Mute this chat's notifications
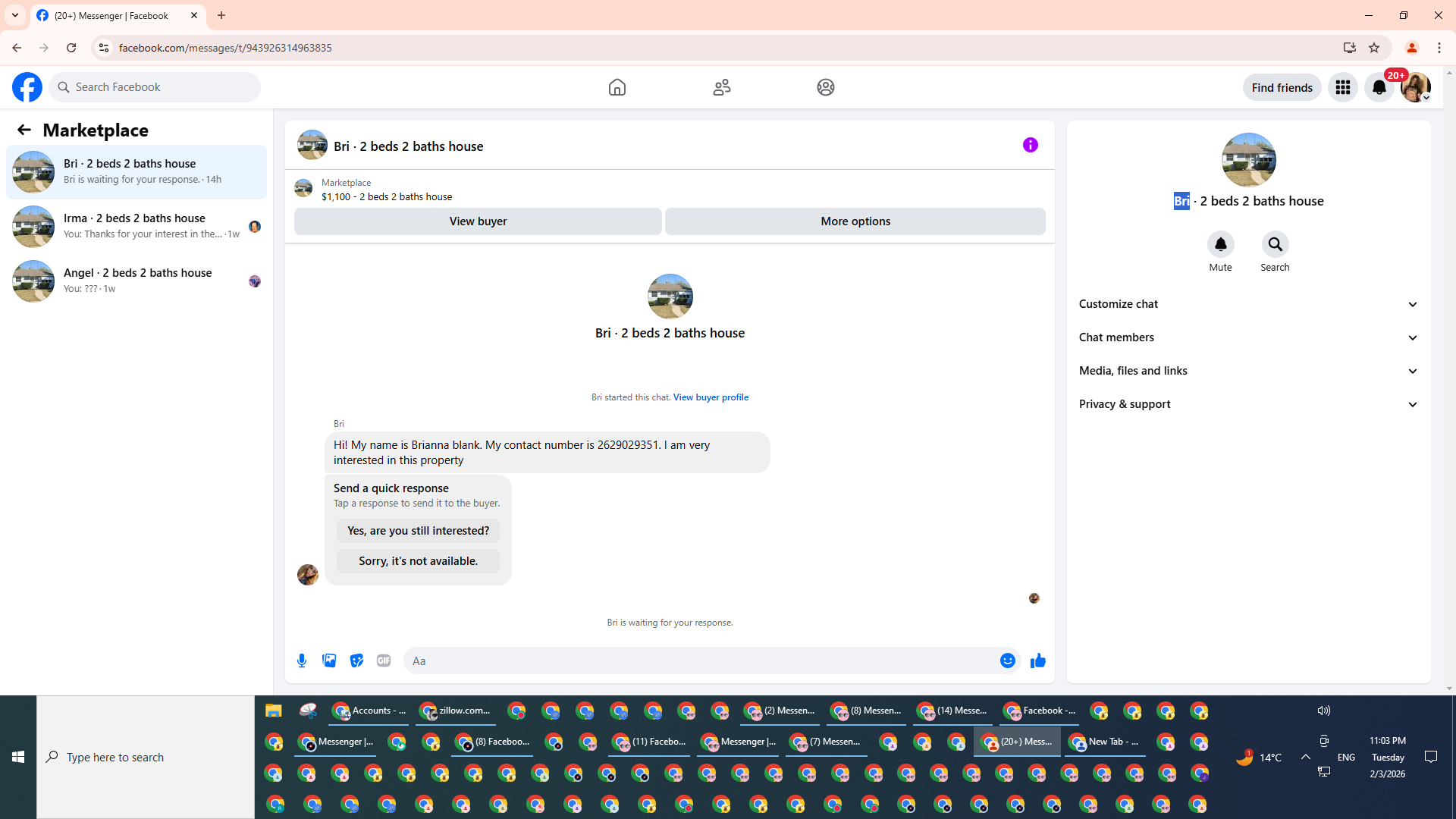 coord(1220,245)
